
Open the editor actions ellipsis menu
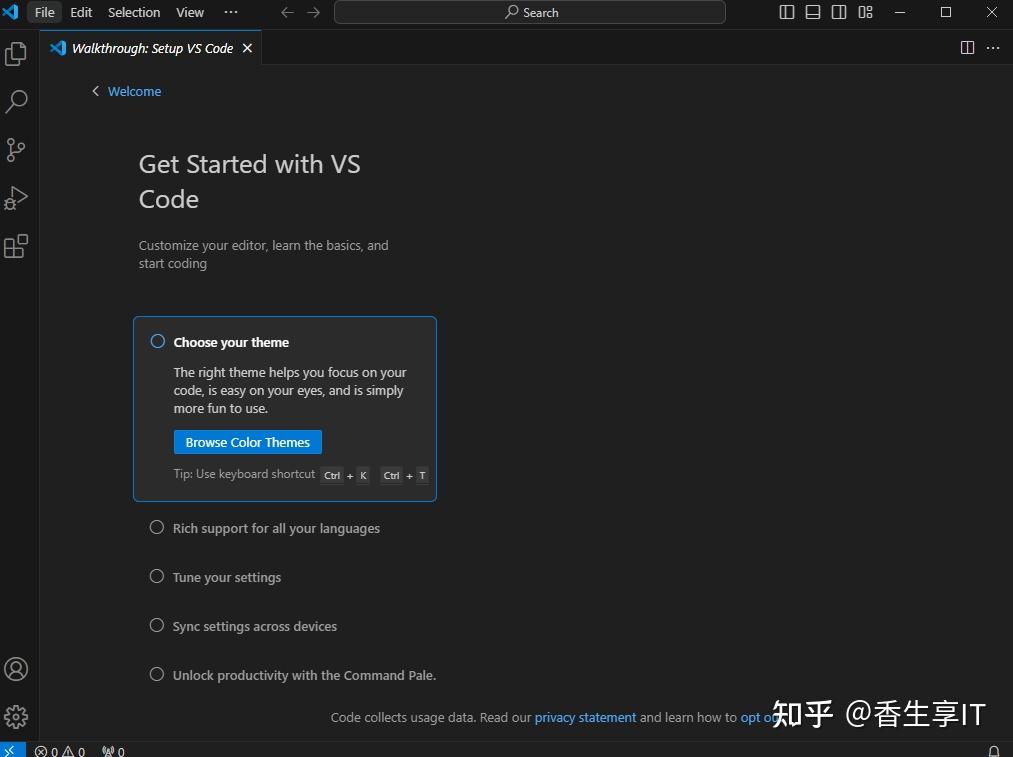(992, 47)
